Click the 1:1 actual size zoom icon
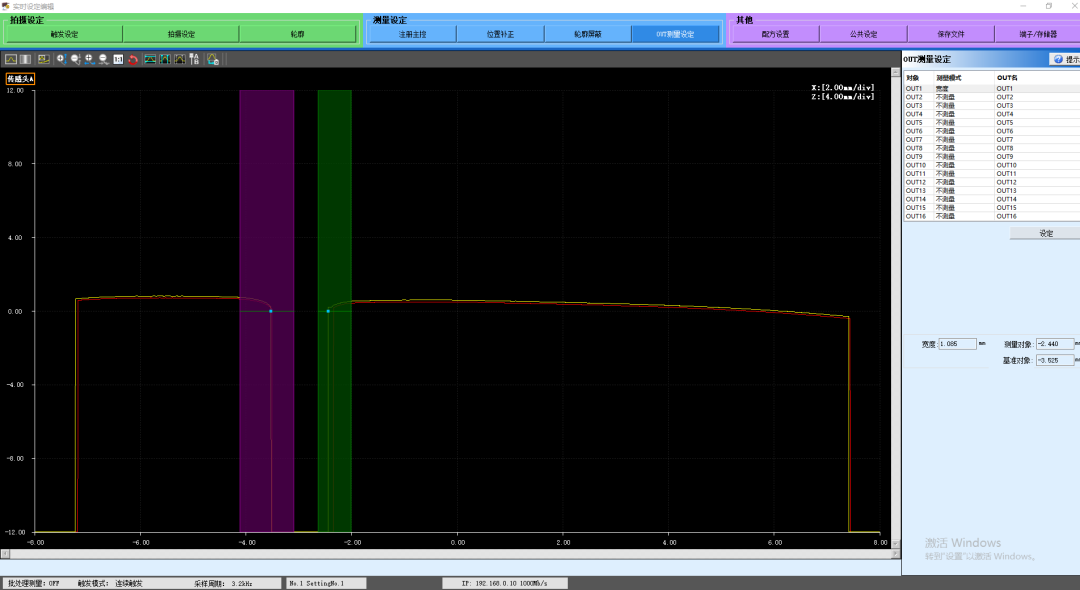 (118, 59)
